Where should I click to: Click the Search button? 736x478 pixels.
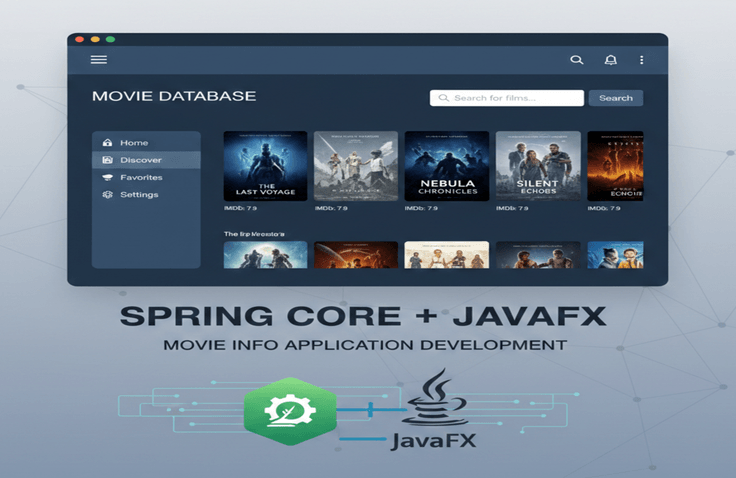[x=616, y=98]
